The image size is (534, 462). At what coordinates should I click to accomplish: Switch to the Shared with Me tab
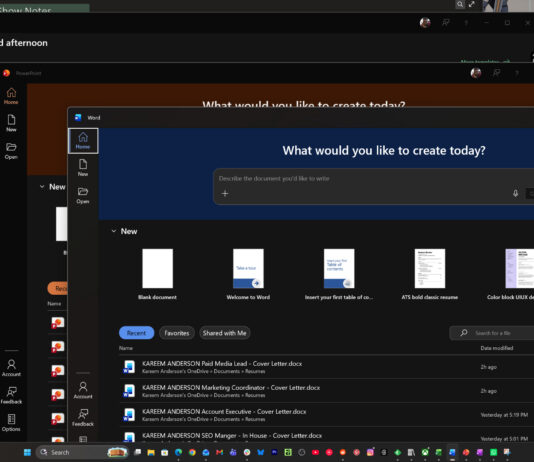(x=224, y=333)
